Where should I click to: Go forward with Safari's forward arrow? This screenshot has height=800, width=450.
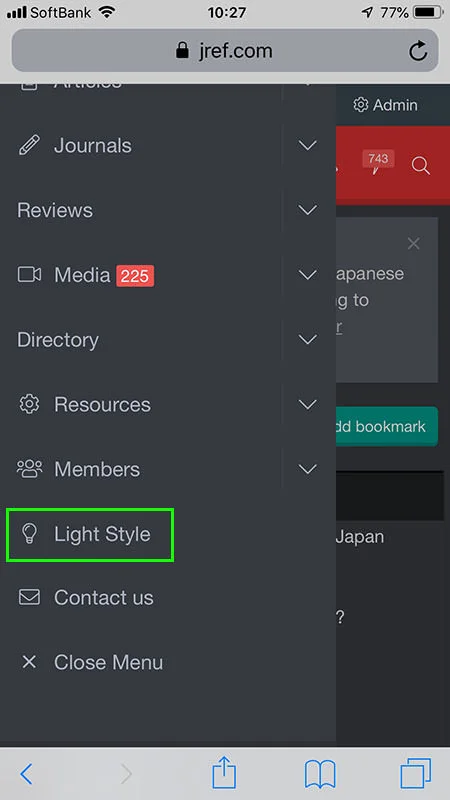pyautogui.click(x=127, y=774)
